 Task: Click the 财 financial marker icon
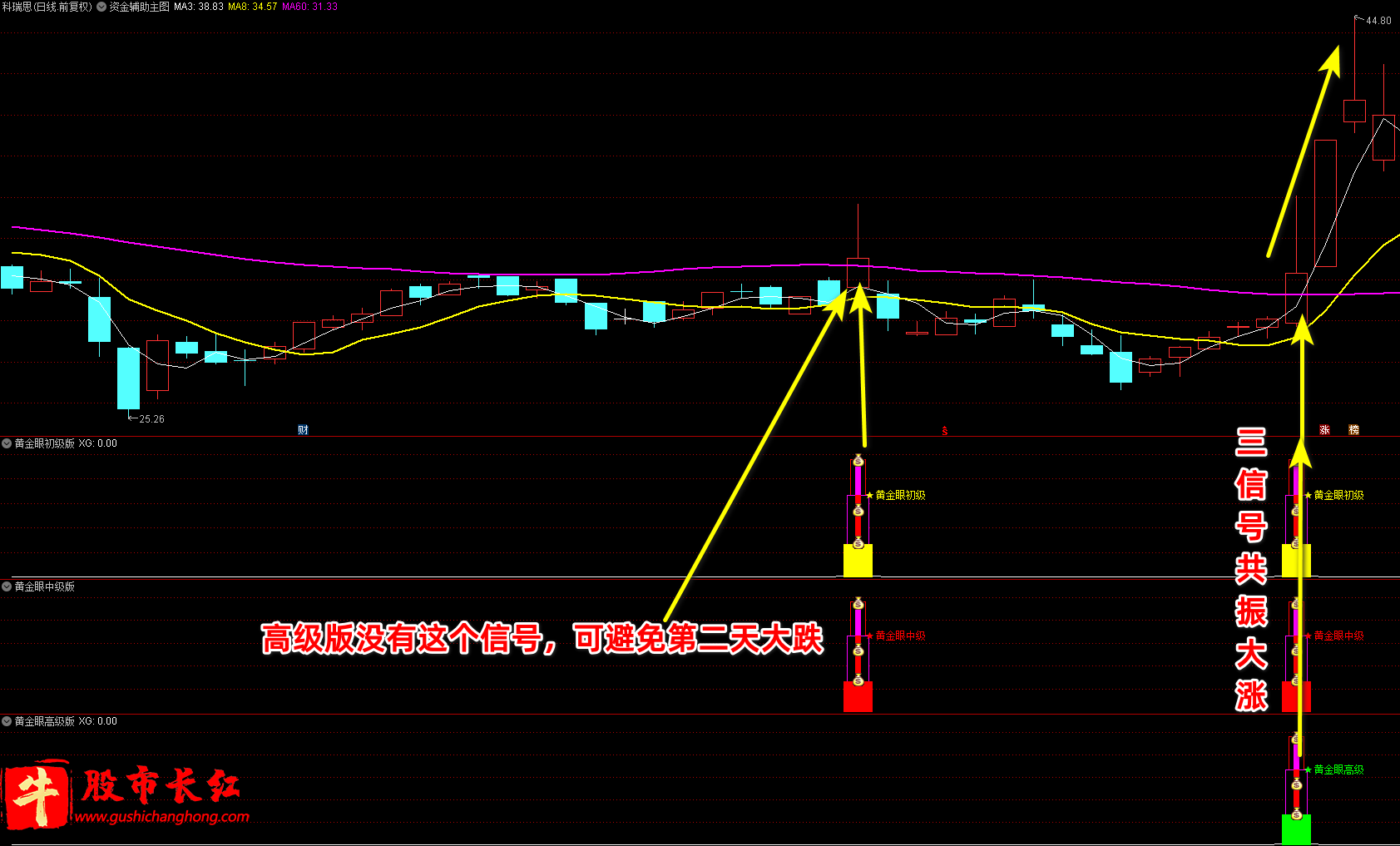pyautogui.click(x=303, y=430)
